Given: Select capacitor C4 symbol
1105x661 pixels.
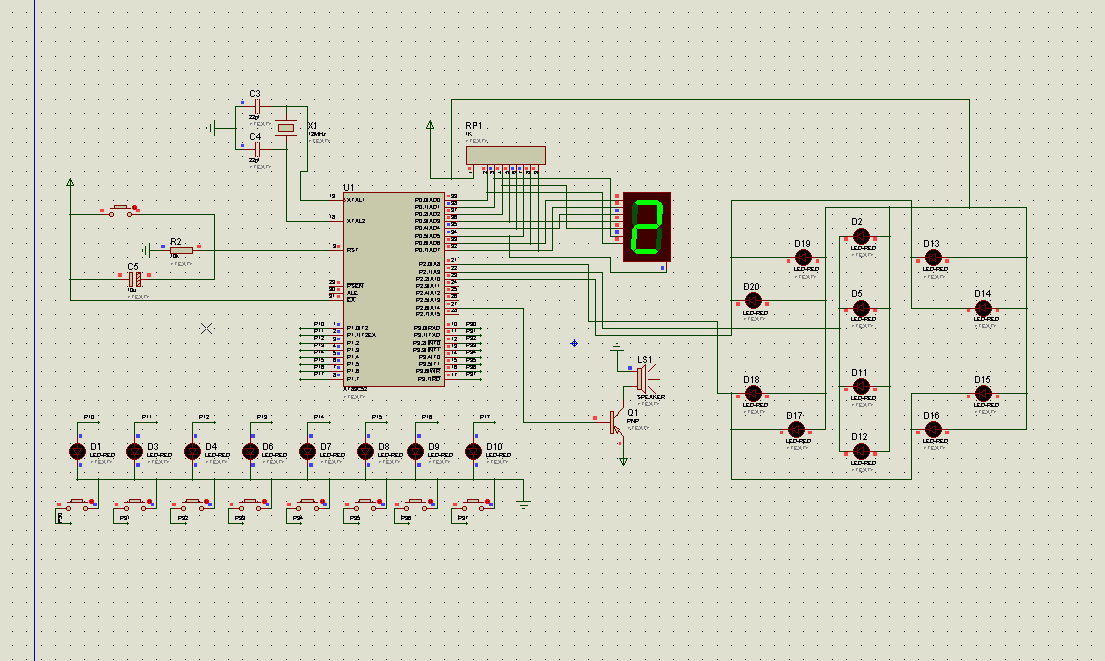Looking at the screenshot, I should click(257, 149).
